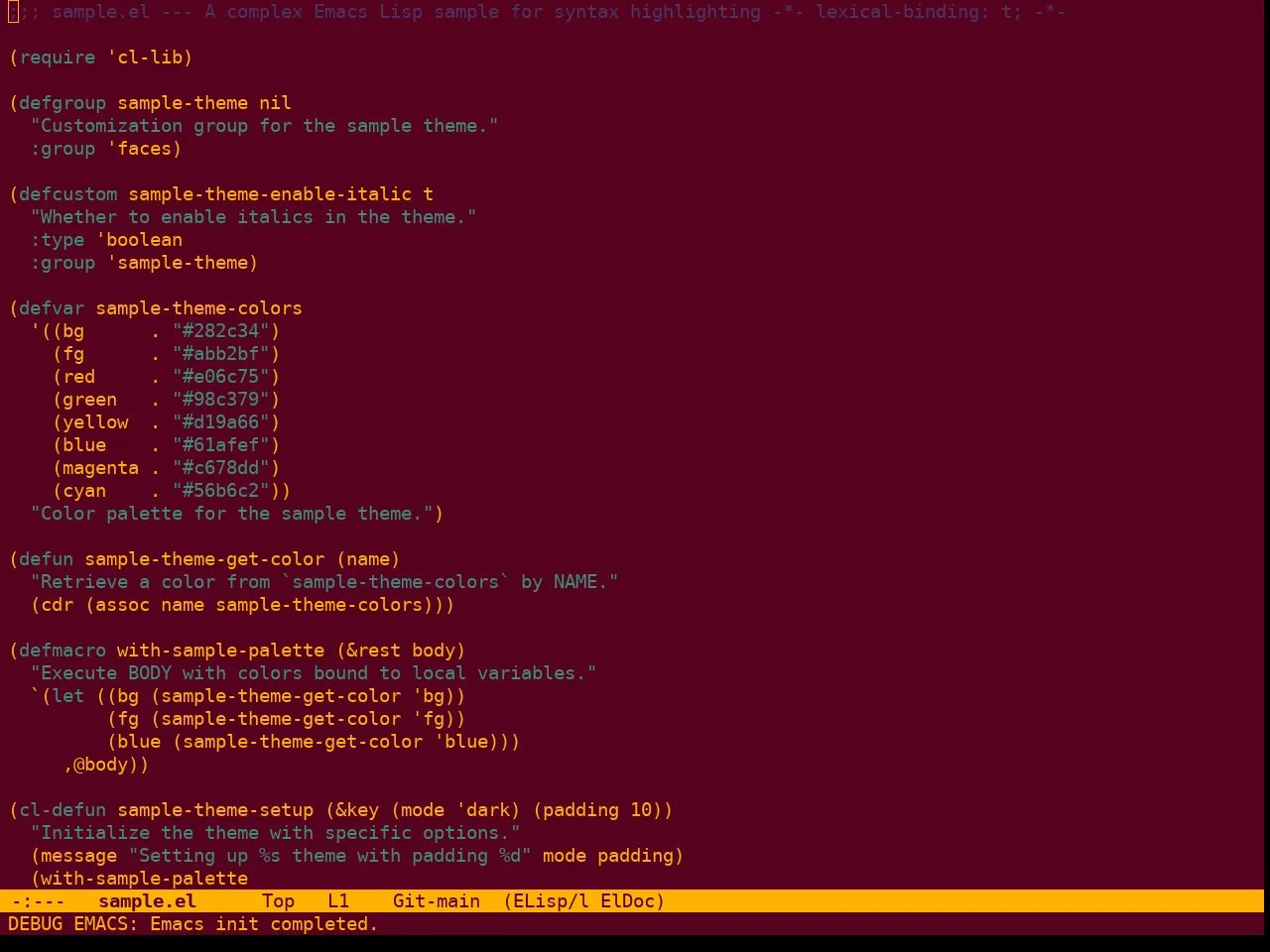Click the string "Execute BODY with colors bound to local variables."

[x=314, y=673]
